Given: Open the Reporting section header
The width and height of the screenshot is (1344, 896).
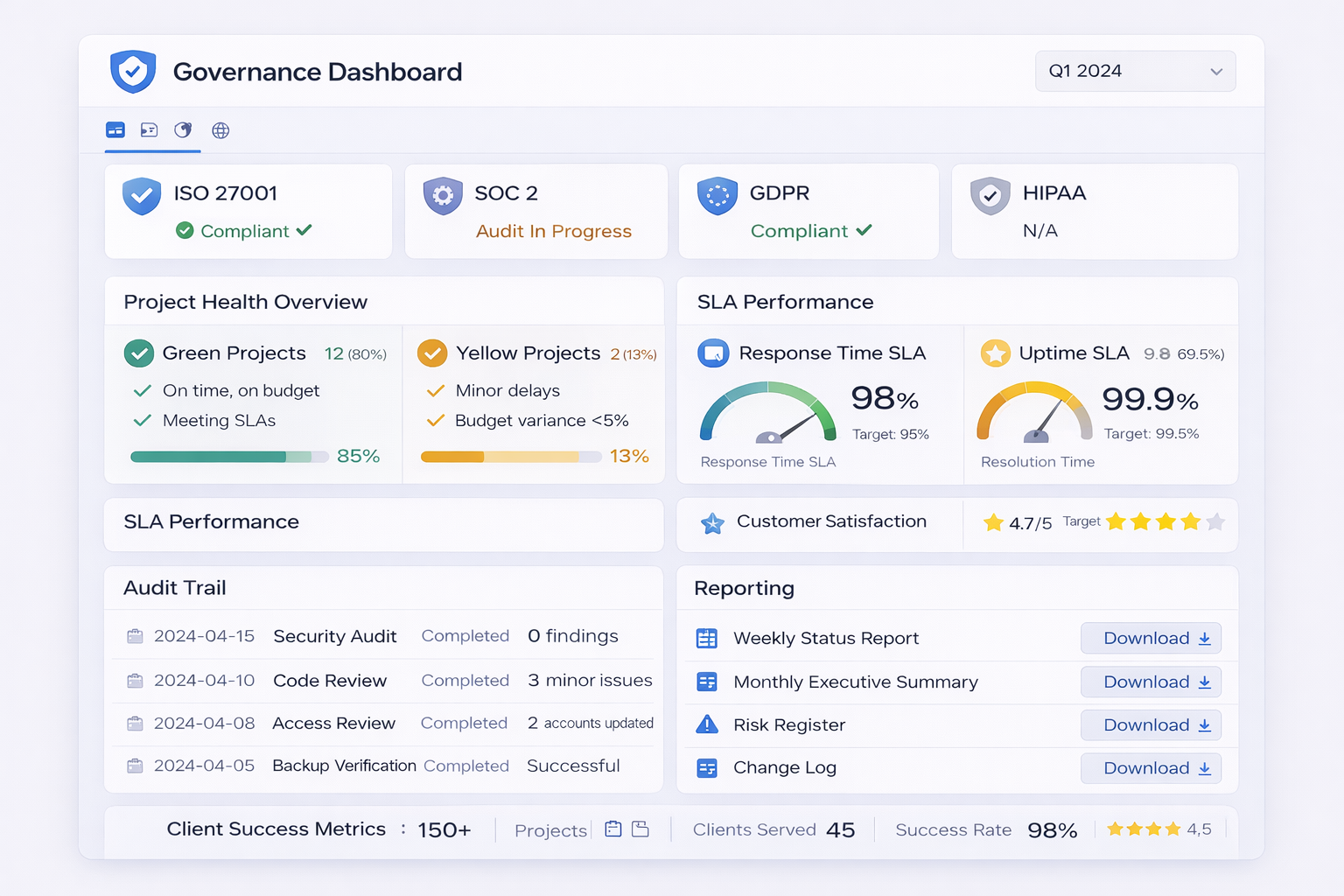Looking at the screenshot, I should click(x=744, y=587).
